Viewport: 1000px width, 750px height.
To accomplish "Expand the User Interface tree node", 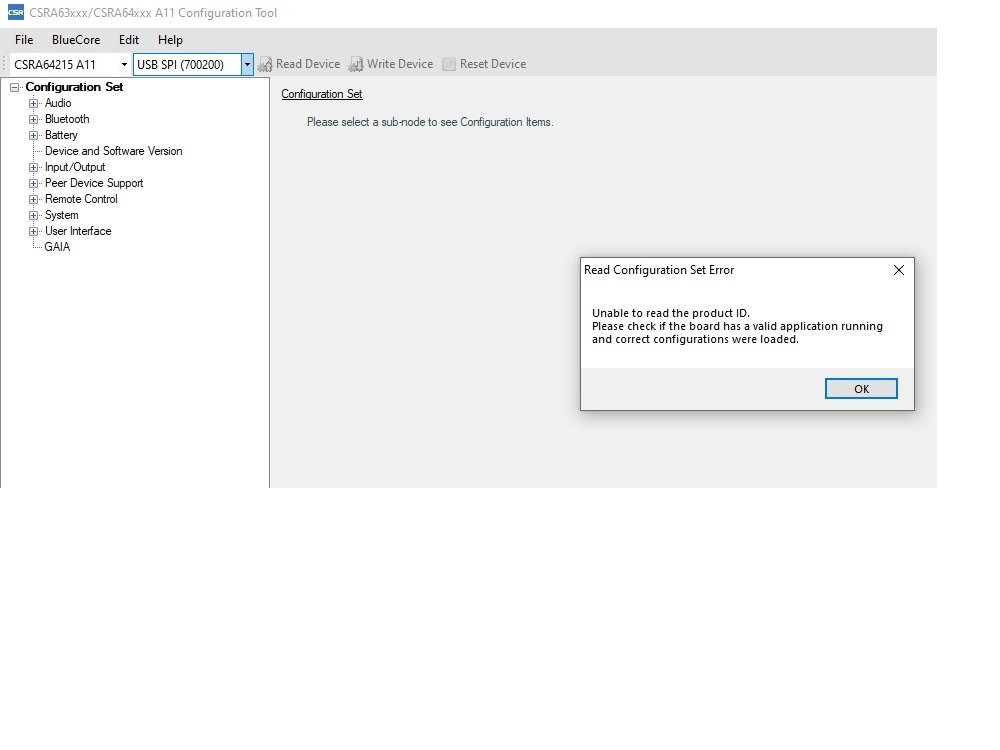I will [x=33, y=231].
